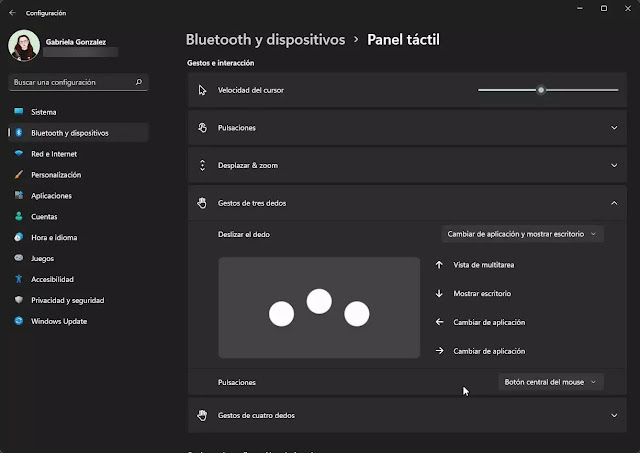Screen dimensions: 640x453
Task: Click the Red e Internet wifi icon
Action: [x=19, y=153]
